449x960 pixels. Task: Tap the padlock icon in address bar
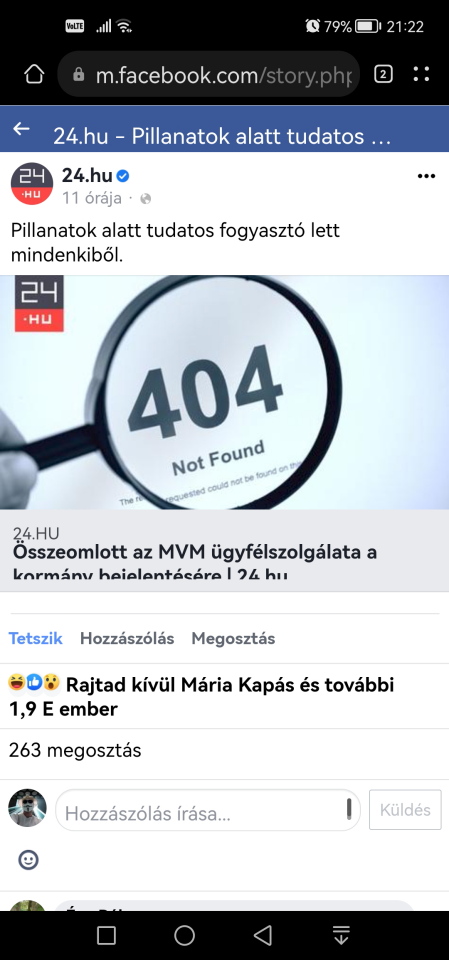[78, 75]
